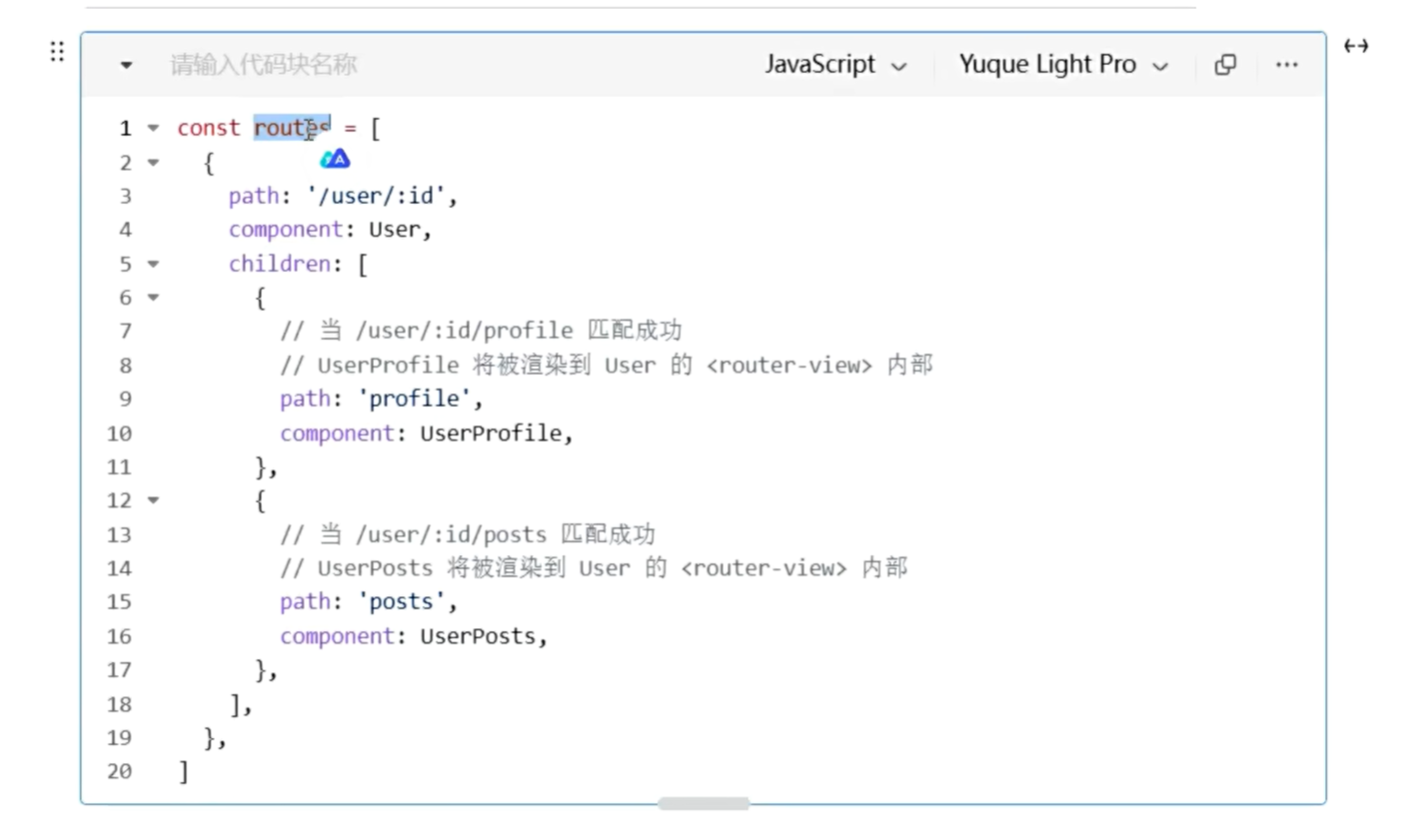Image resolution: width=1407 pixels, height=836 pixels.
Task: Open the three-dot more options menu
Action: coord(1287,65)
